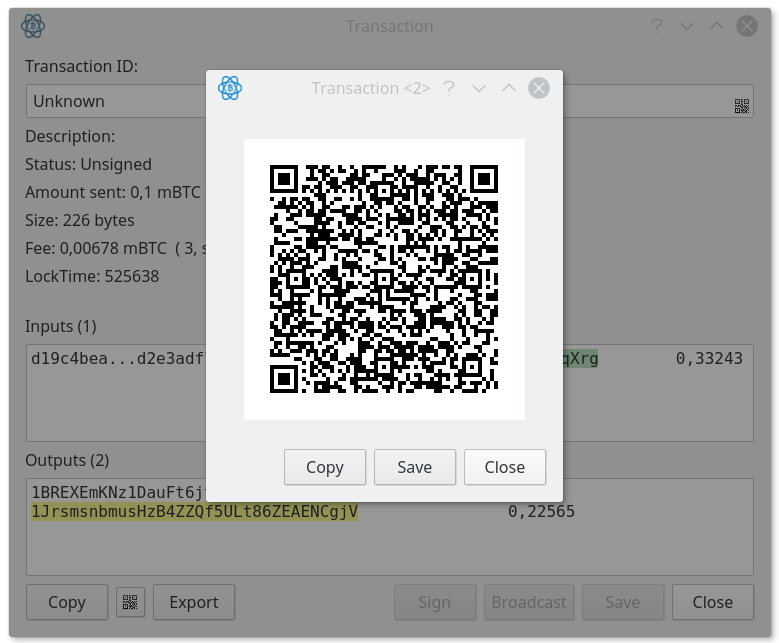This screenshot has width=779, height=643.
Task: Click the Size: 226 bytes text
Action: pos(80,220)
